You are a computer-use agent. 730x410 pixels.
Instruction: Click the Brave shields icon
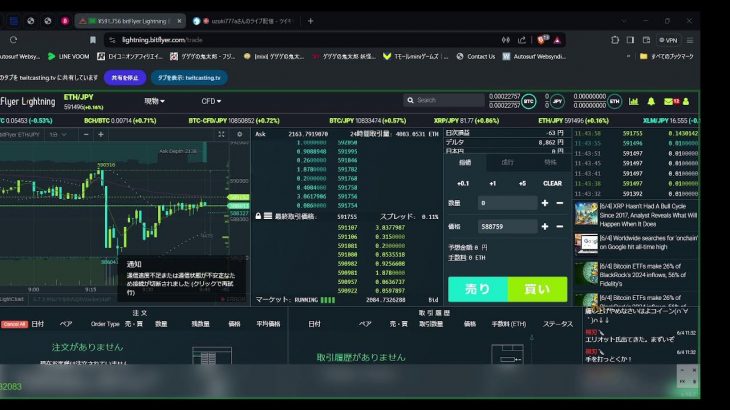[x=542, y=40]
